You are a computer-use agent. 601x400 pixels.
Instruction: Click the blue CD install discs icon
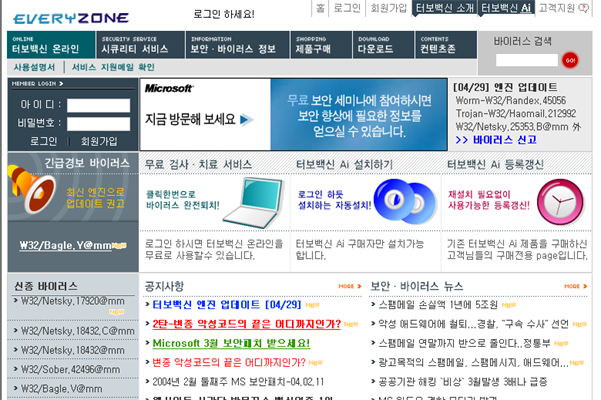click(405, 202)
